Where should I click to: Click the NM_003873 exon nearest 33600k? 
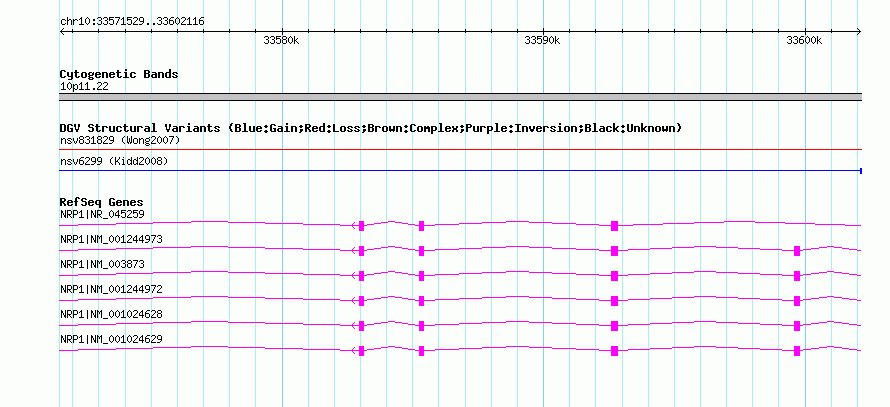(x=797, y=276)
